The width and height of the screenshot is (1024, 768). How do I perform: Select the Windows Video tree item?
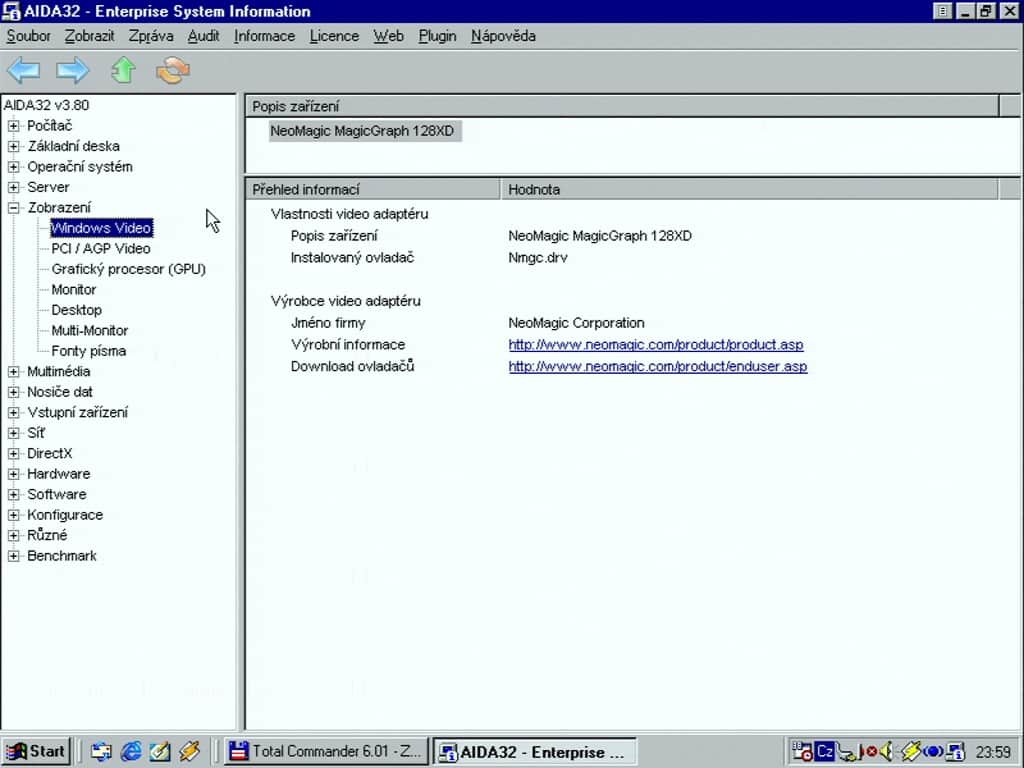(101, 228)
